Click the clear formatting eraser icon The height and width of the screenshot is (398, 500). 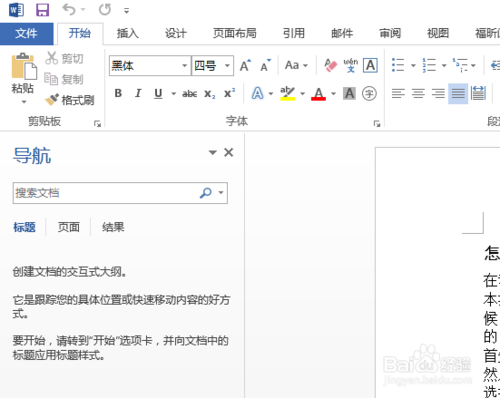pyautogui.click(x=330, y=65)
